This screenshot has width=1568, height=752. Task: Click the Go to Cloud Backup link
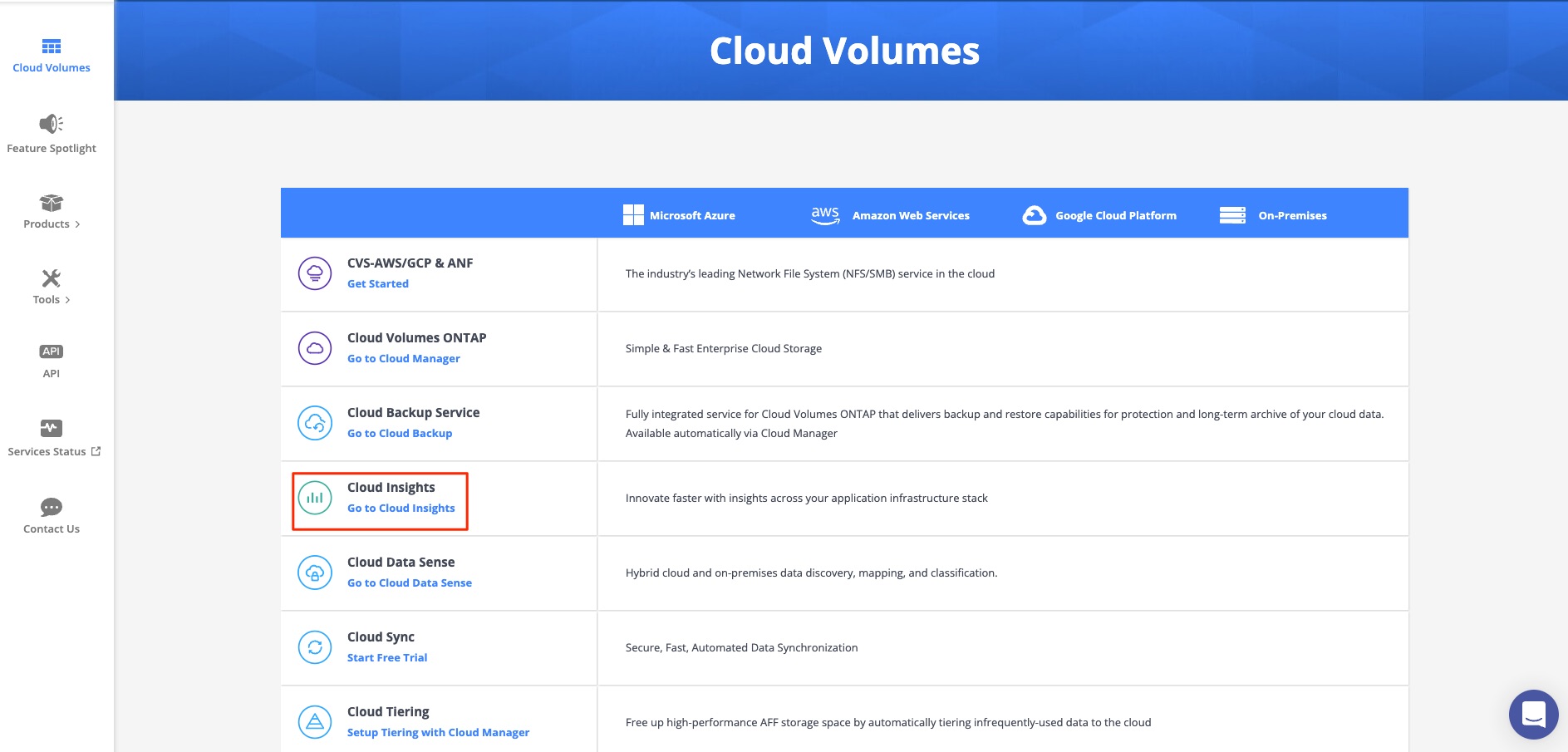tap(400, 433)
